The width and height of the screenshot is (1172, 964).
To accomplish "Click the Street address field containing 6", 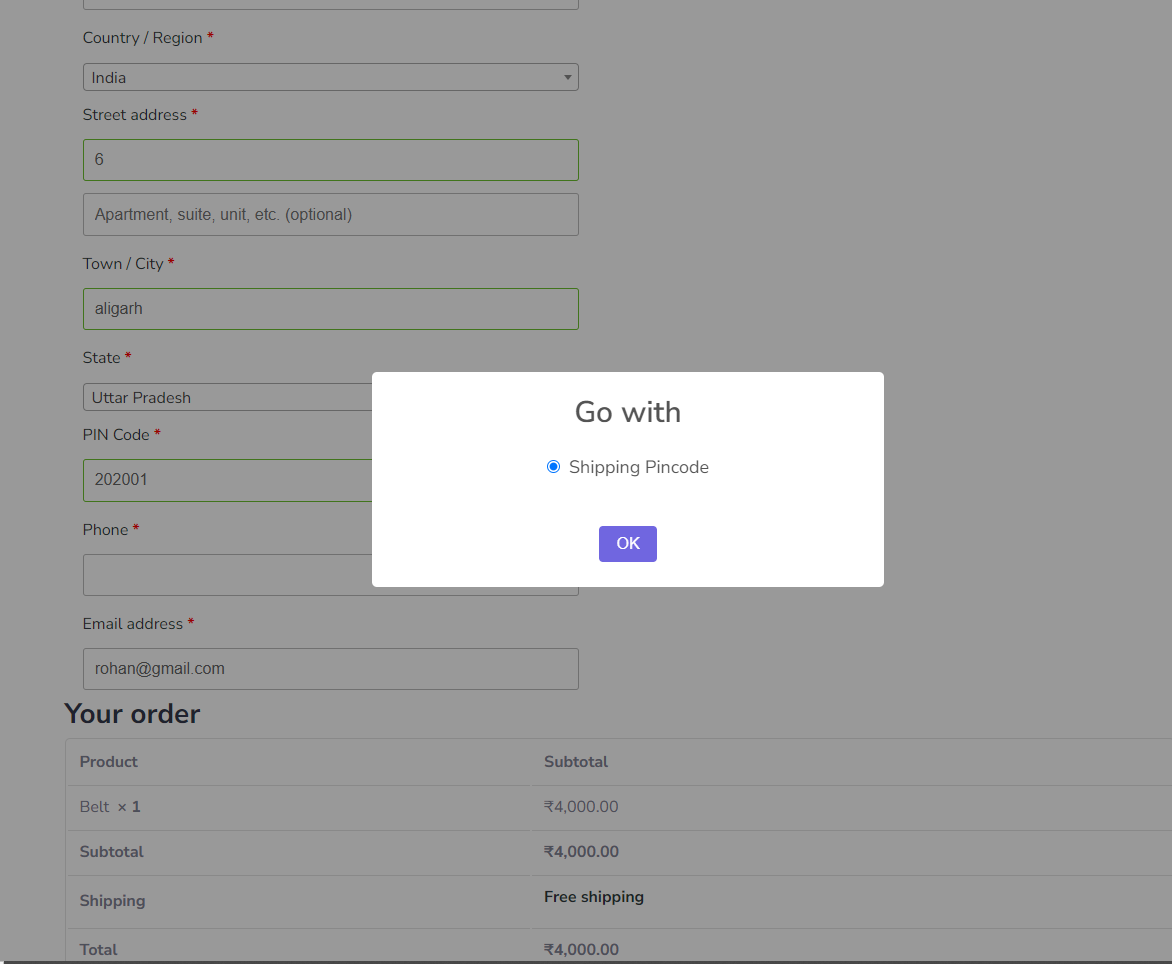I will click(x=330, y=159).
